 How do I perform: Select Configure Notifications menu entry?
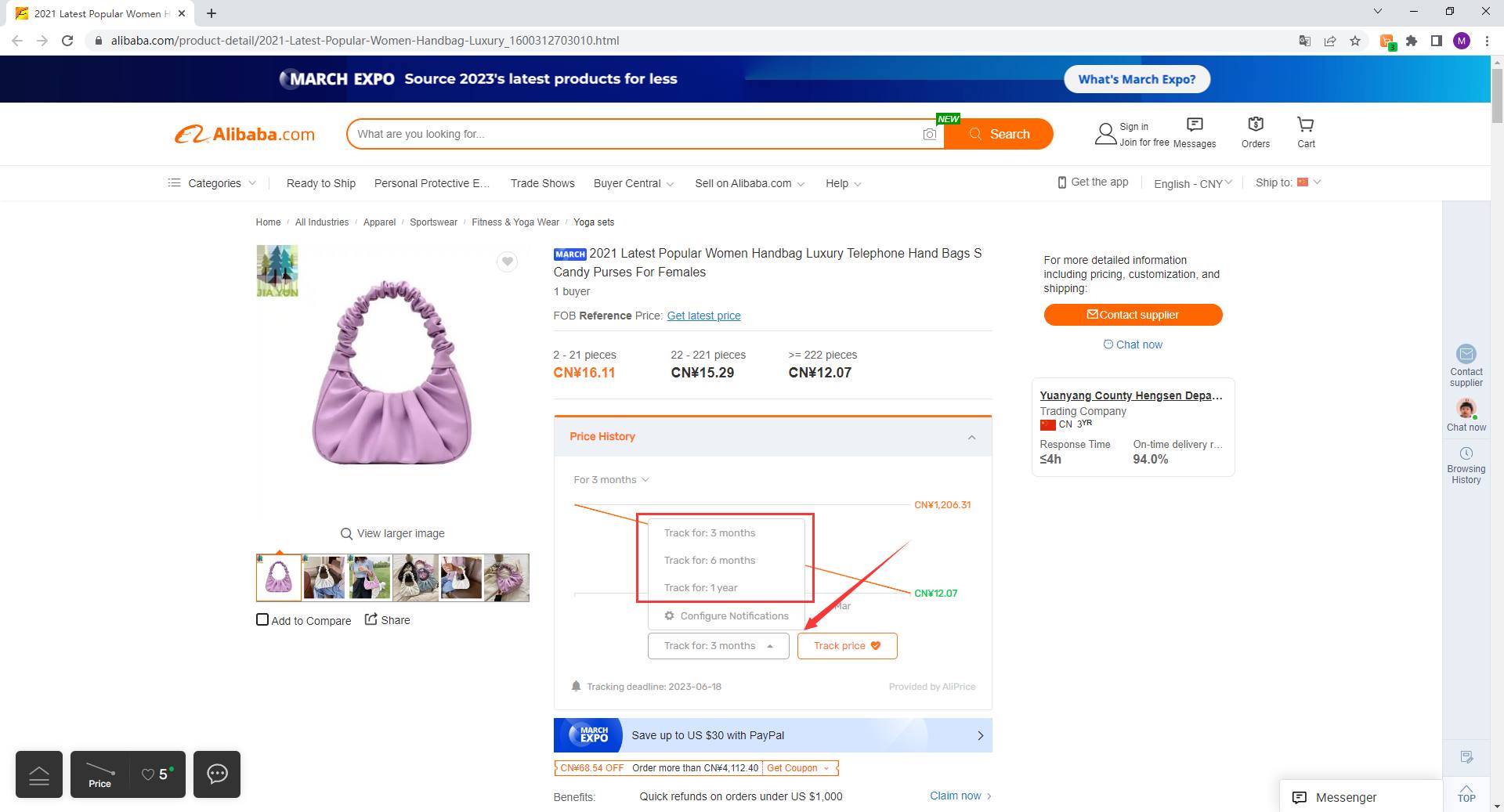[726, 616]
